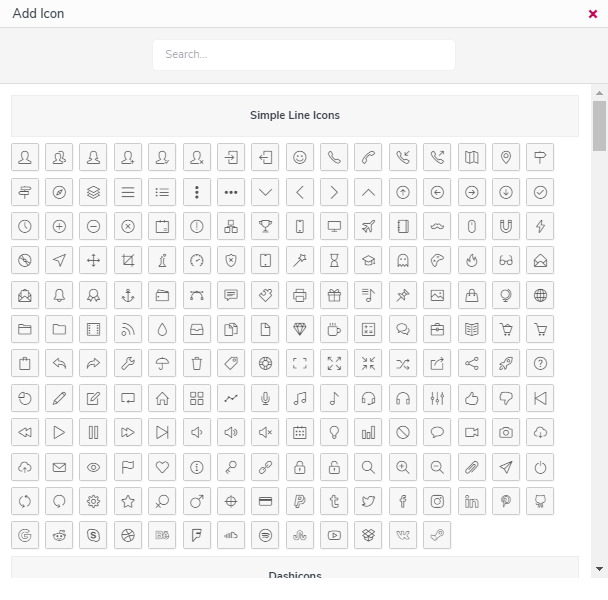Viewport: 608px width, 600px height.
Task: Pick the globe world icon
Action: [x=540, y=295]
